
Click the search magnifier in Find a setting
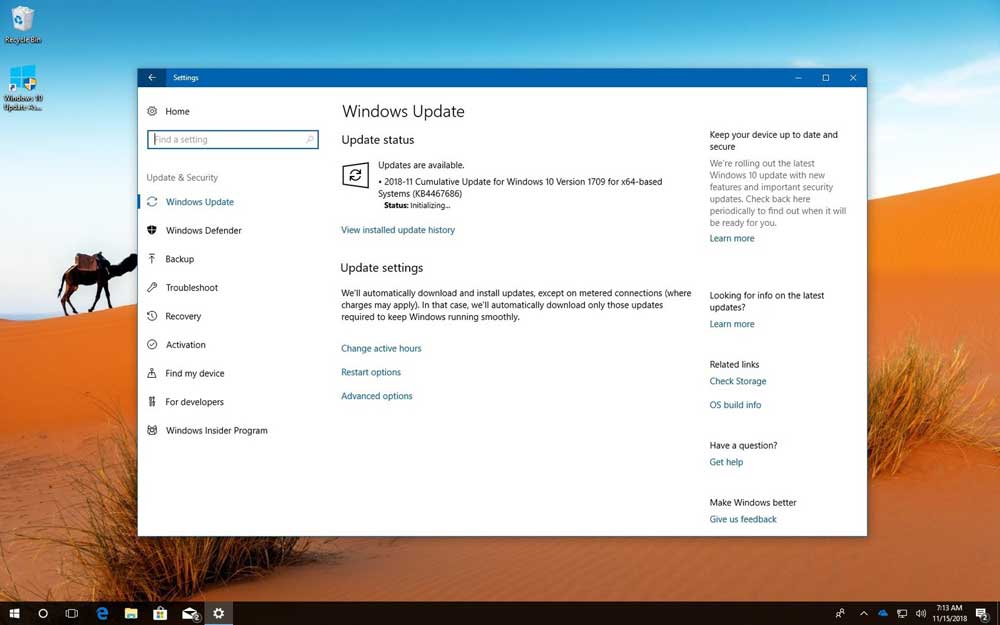[x=310, y=139]
